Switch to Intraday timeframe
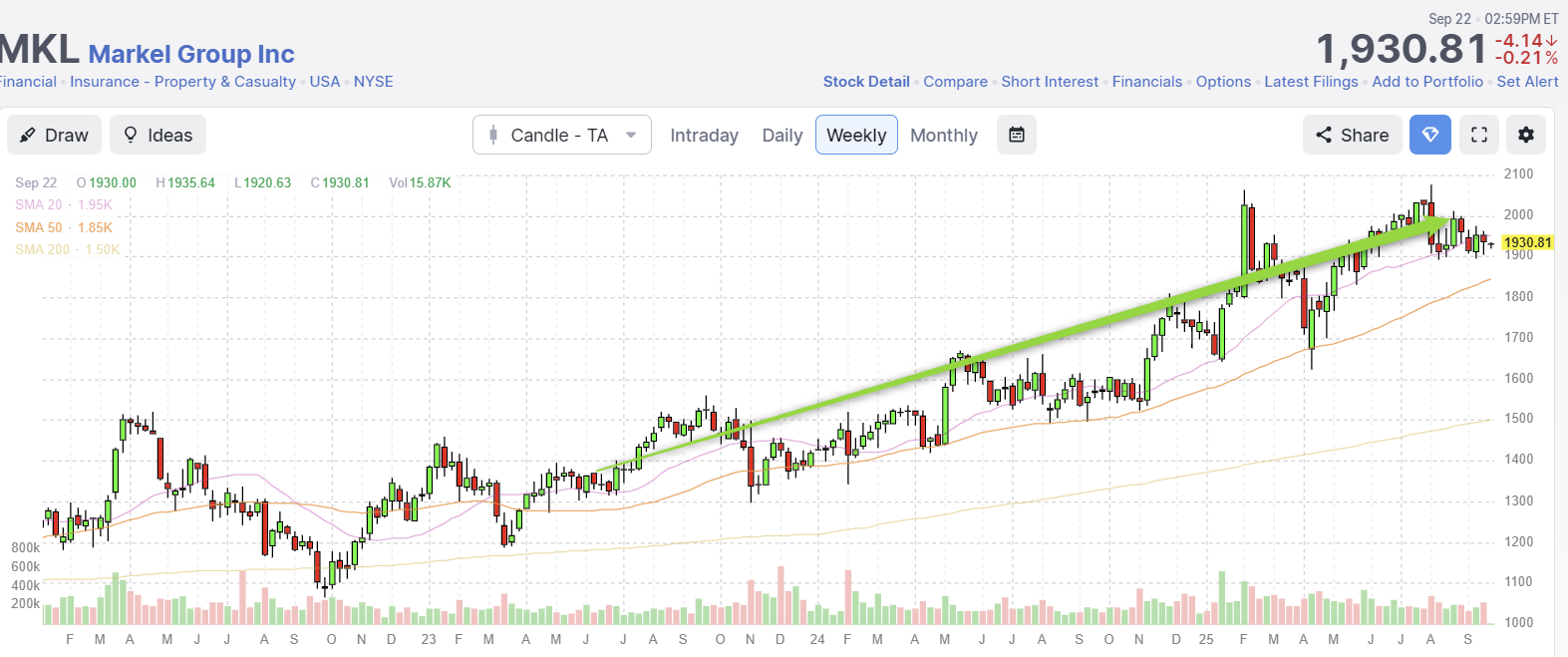The image size is (1568, 657). pyautogui.click(x=704, y=136)
